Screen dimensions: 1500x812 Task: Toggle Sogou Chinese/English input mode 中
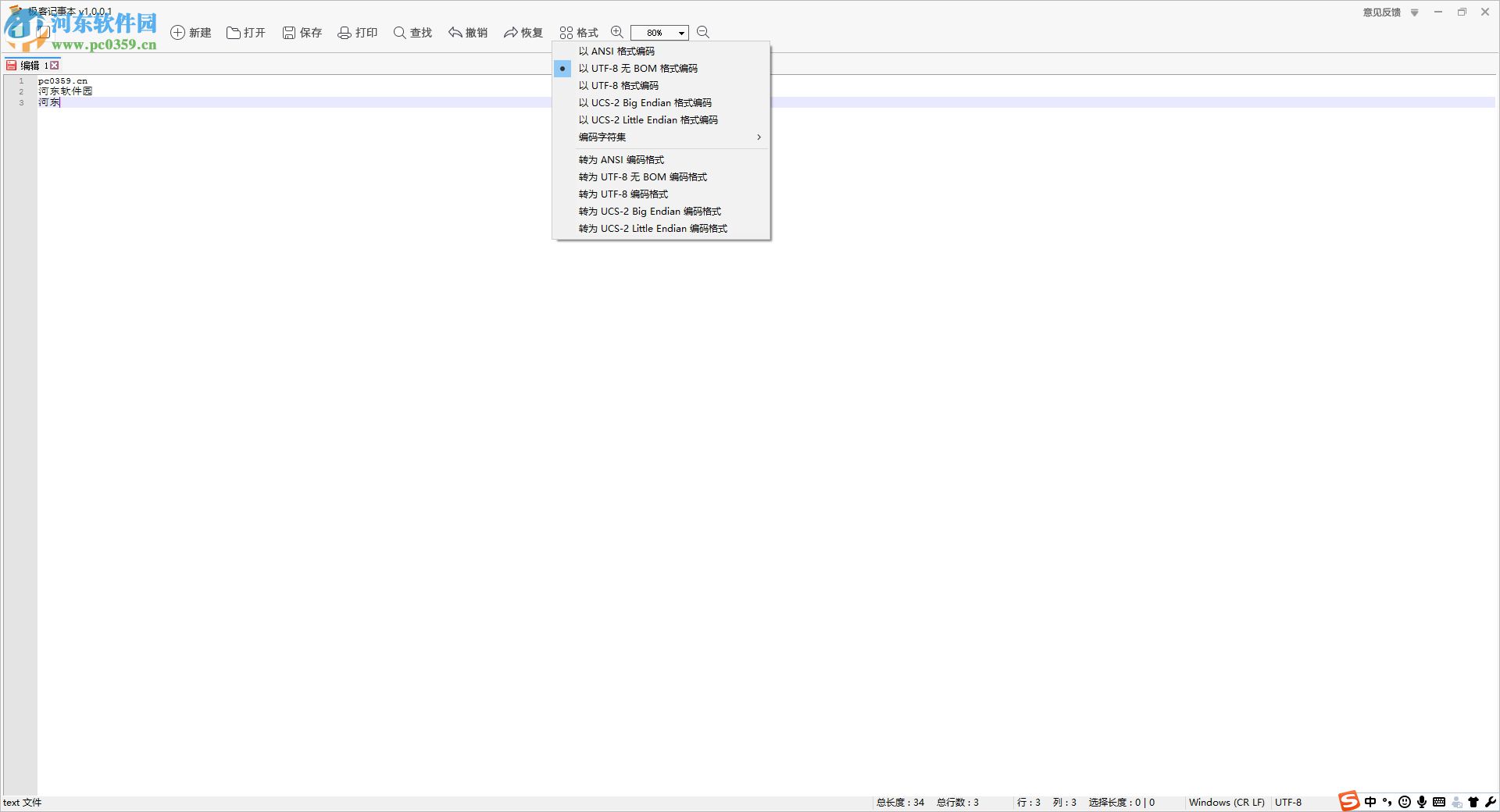tap(1369, 802)
